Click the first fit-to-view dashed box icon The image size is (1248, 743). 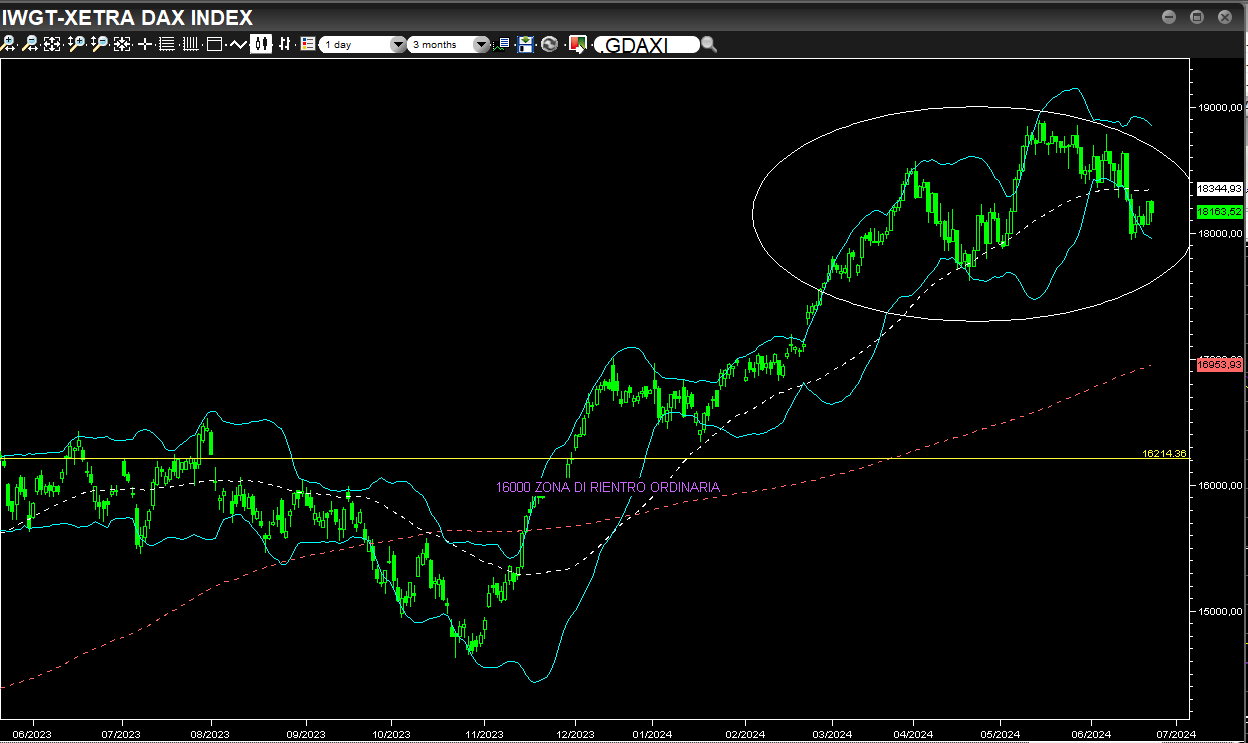pyautogui.click(x=52, y=44)
